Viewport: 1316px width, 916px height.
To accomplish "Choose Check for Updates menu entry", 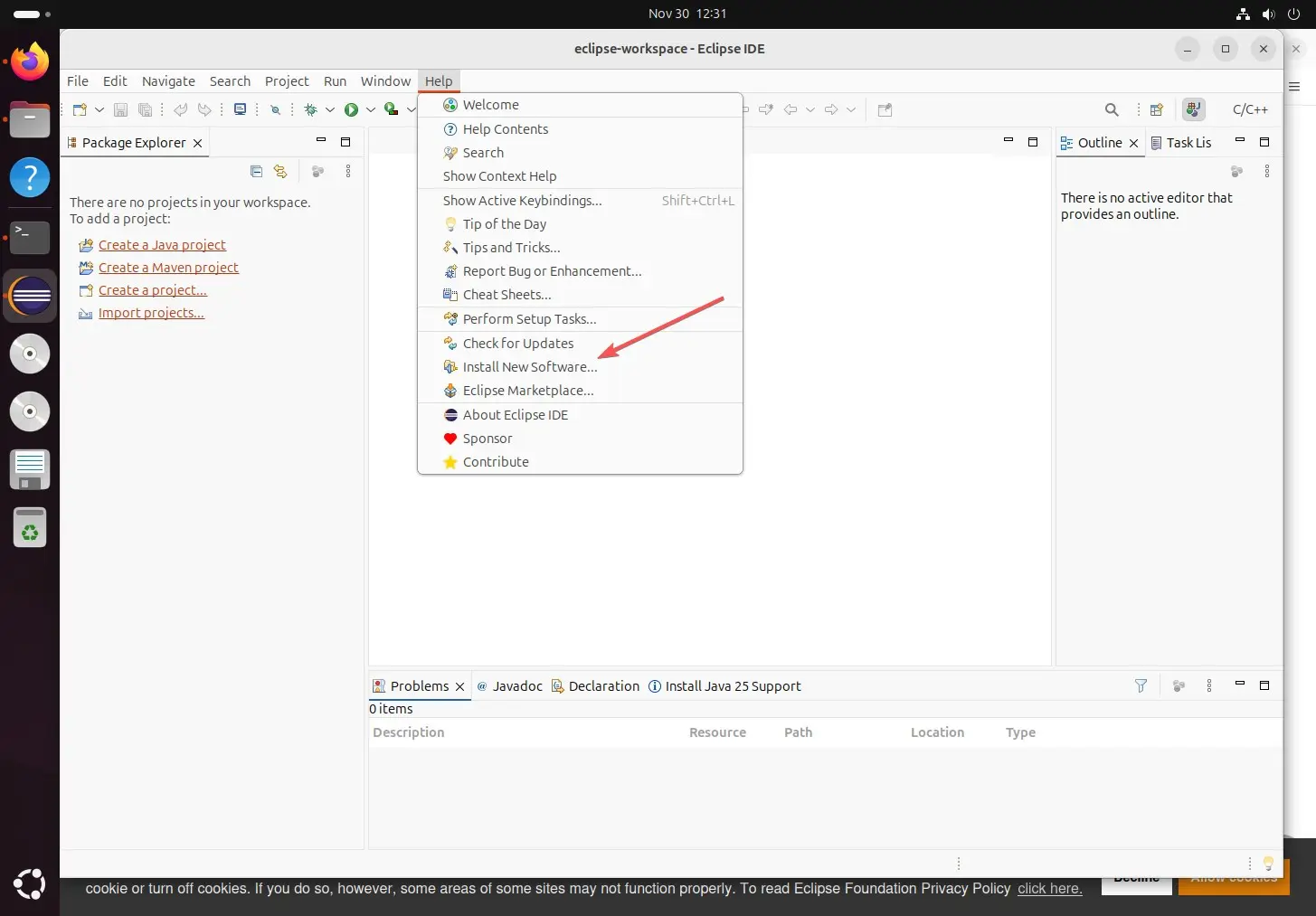I will [580, 344].
